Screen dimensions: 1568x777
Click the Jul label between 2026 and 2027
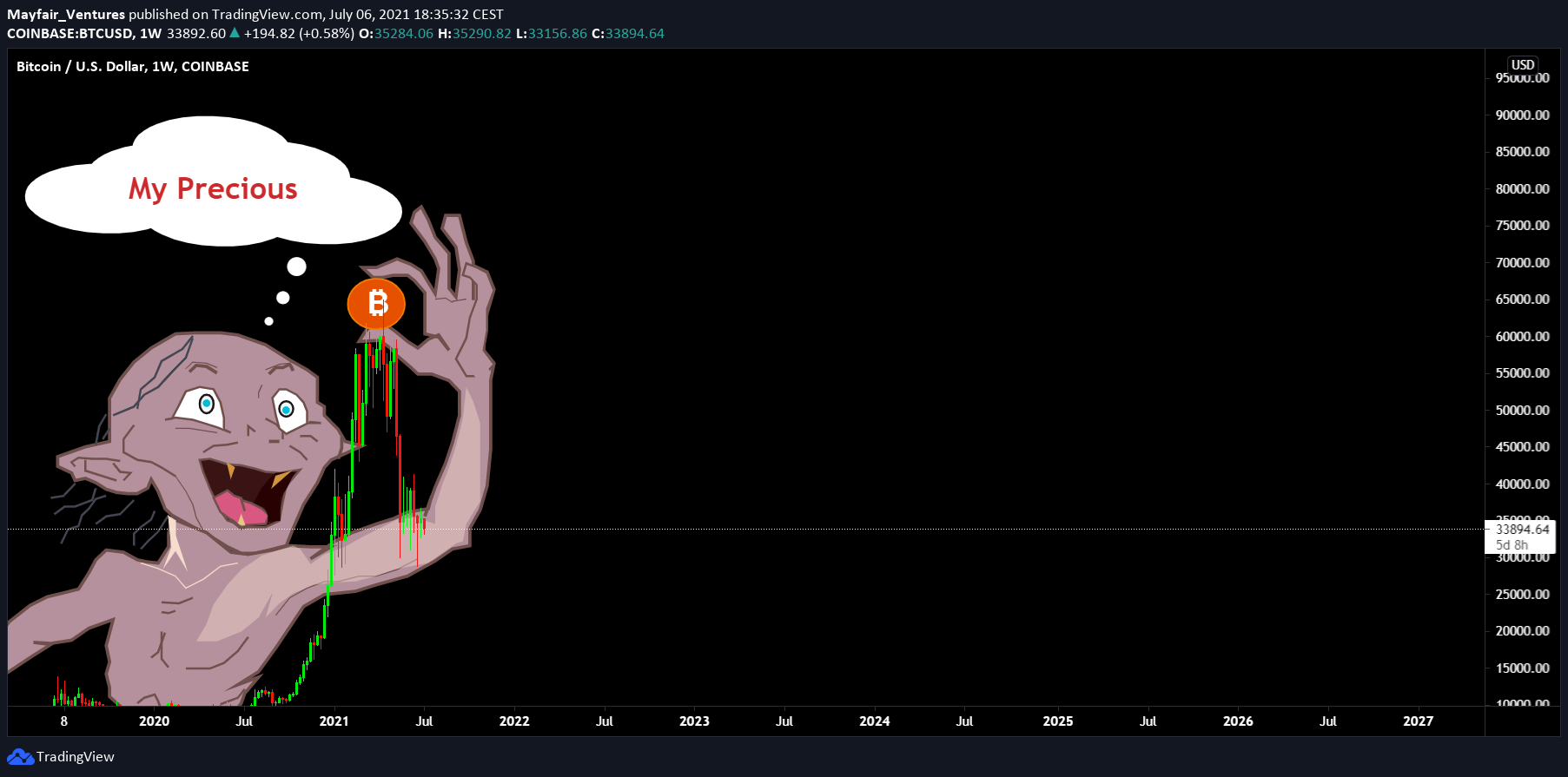(1328, 721)
